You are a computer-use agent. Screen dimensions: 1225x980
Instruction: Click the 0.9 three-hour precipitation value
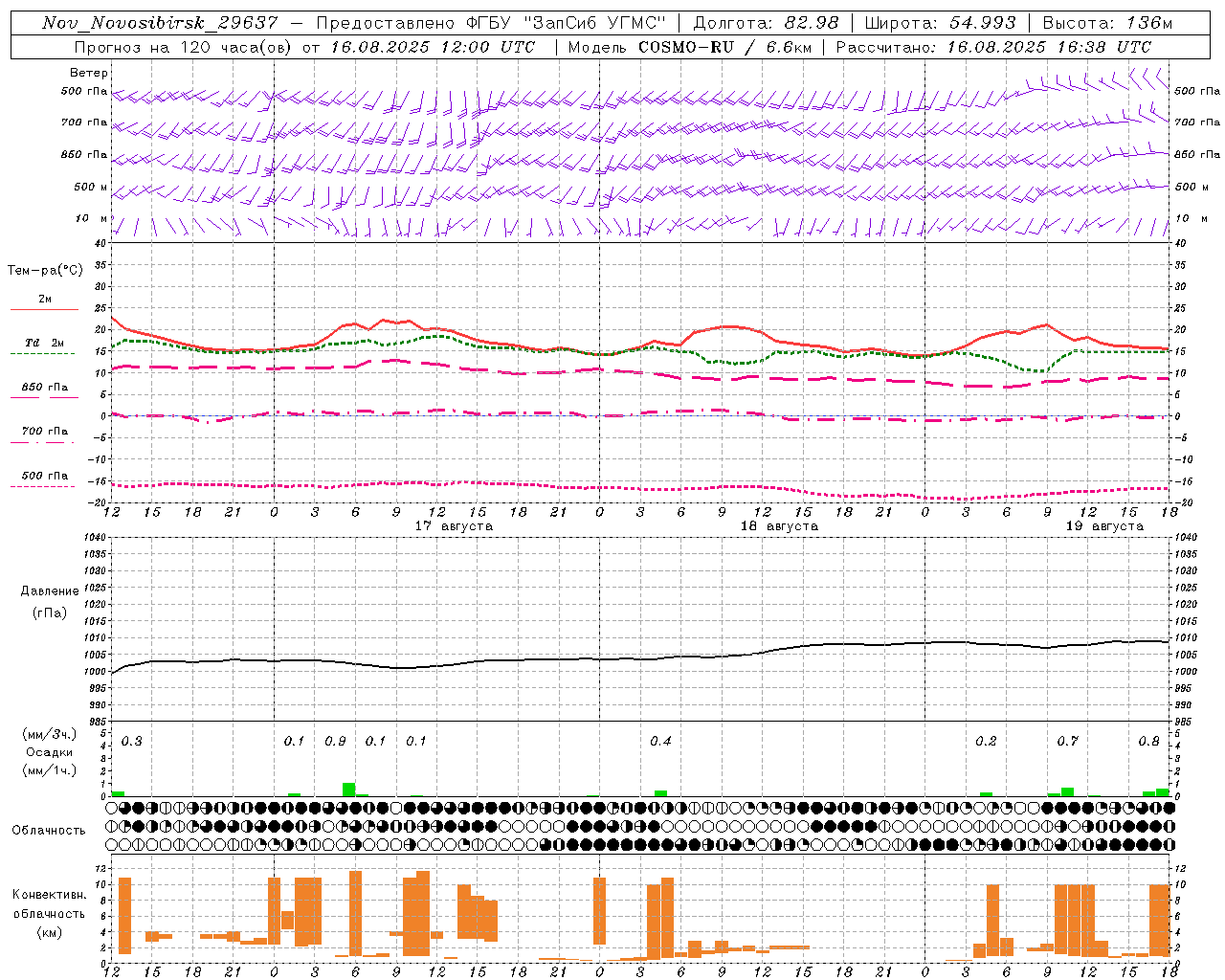[x=335, y=741]
